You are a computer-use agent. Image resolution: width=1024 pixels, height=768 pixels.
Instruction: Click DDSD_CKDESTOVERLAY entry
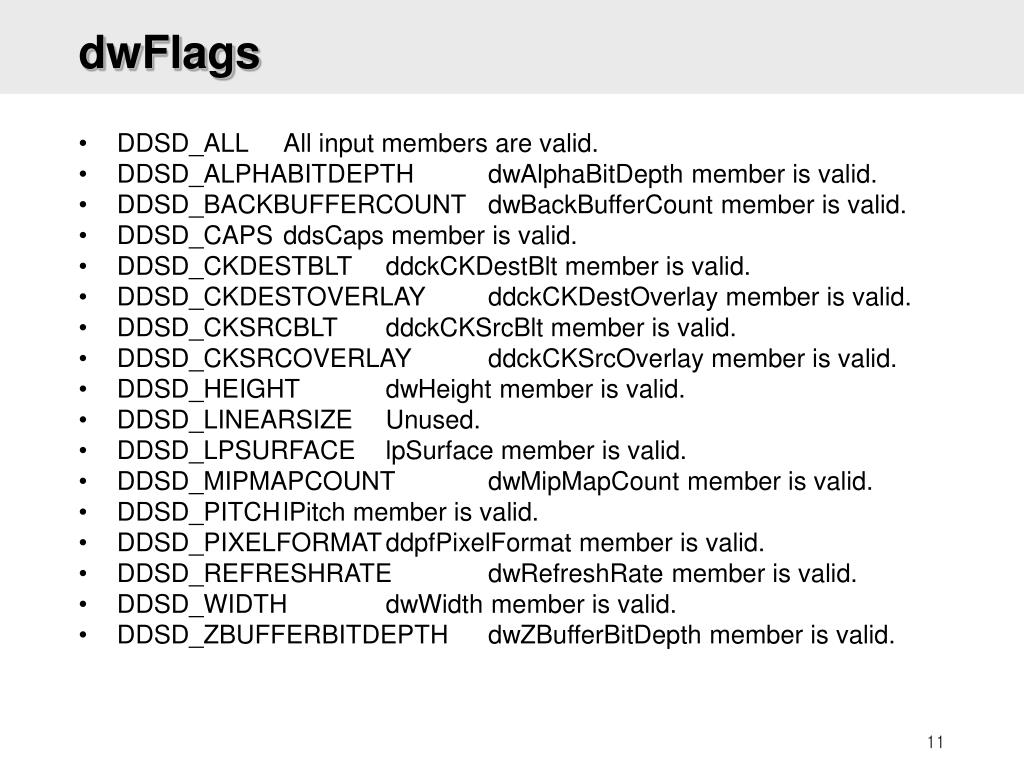point(271,296)
